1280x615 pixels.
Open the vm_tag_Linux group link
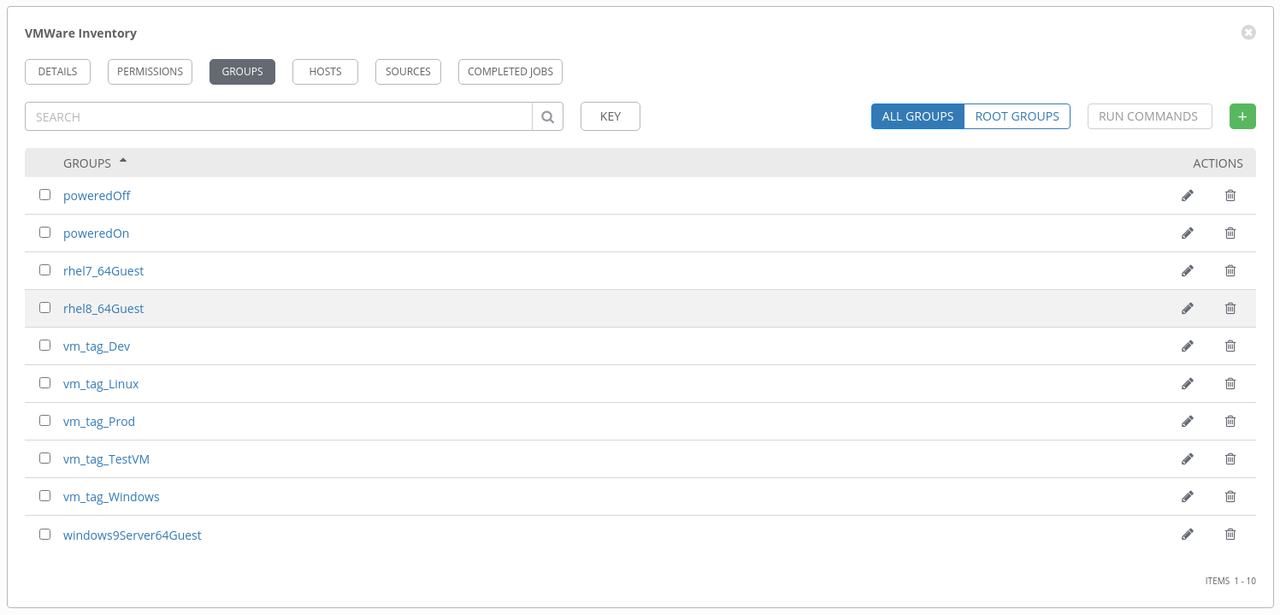pos(101,383)
